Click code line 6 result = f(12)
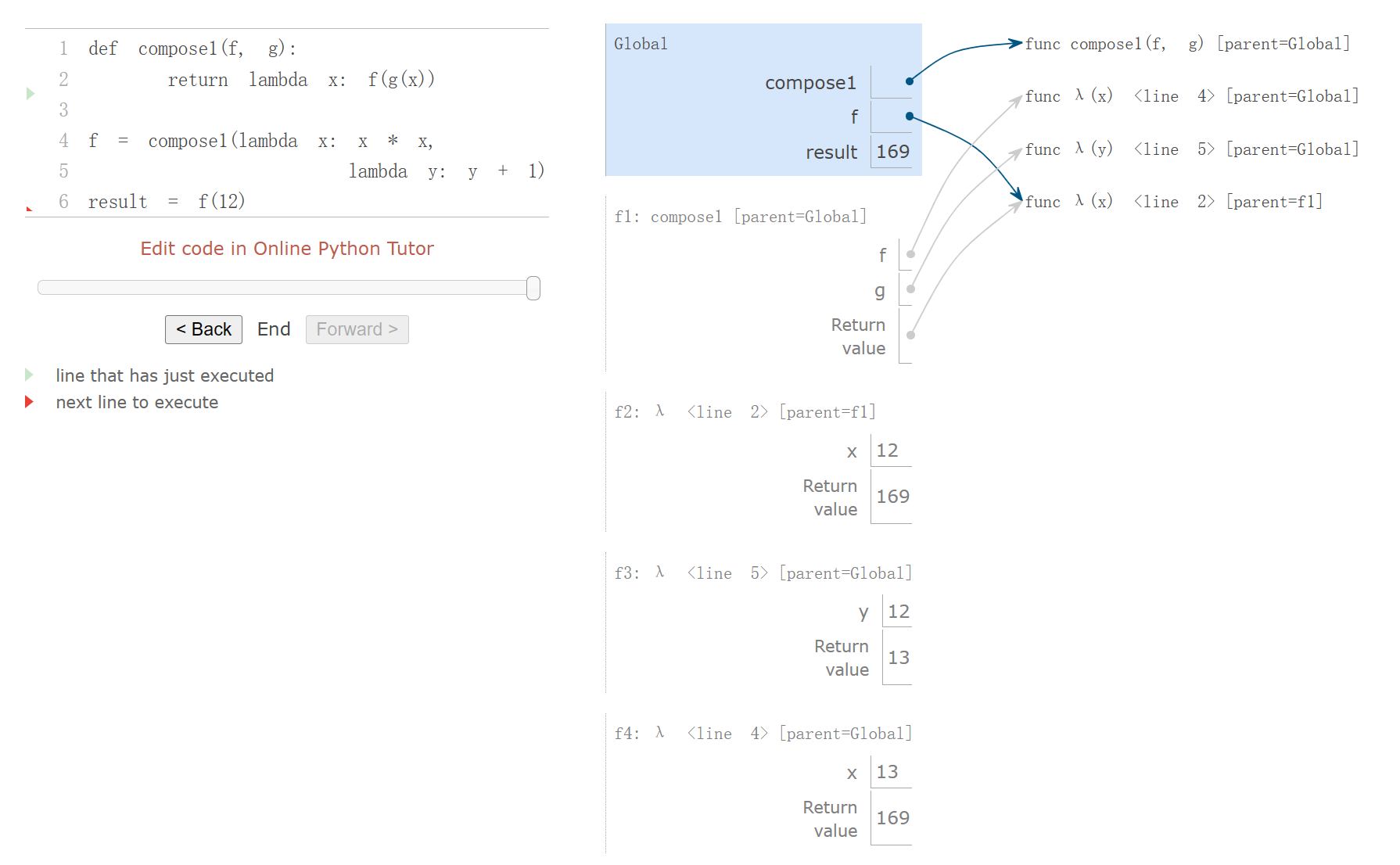This screenshot has width=1400, height=865. (167, 202)
